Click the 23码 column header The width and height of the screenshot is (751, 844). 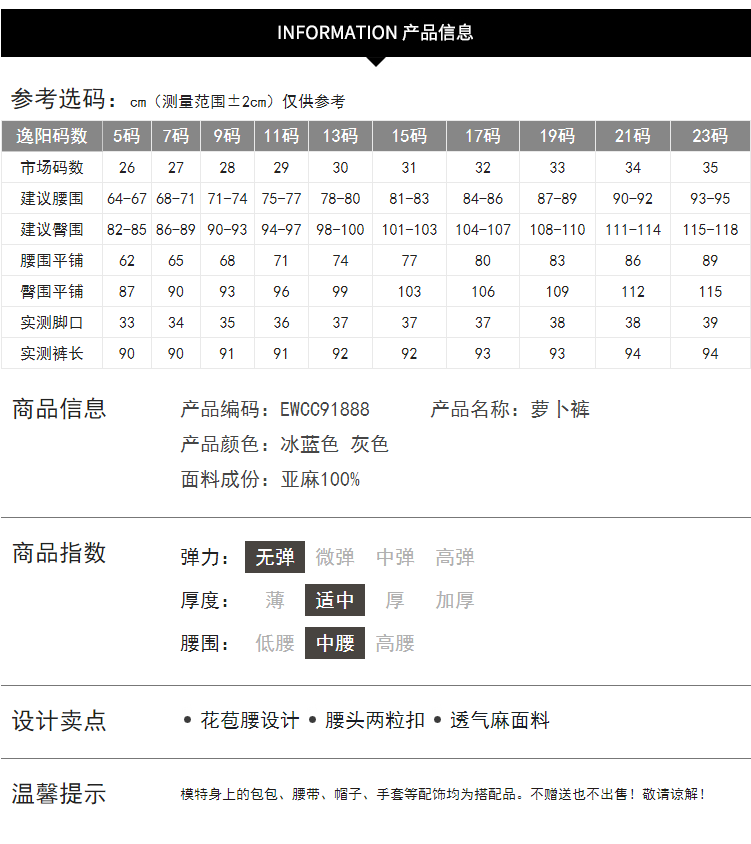click(x=710, y=136)
